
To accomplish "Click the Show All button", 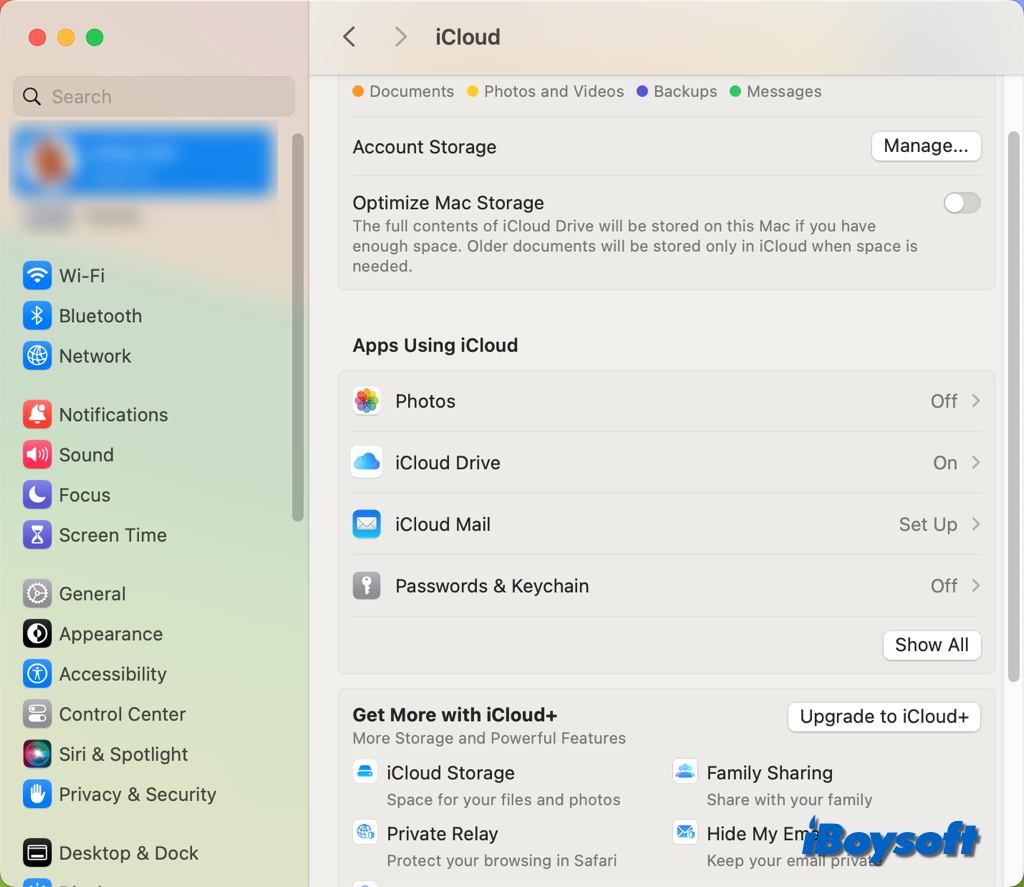I will [932, 645].
